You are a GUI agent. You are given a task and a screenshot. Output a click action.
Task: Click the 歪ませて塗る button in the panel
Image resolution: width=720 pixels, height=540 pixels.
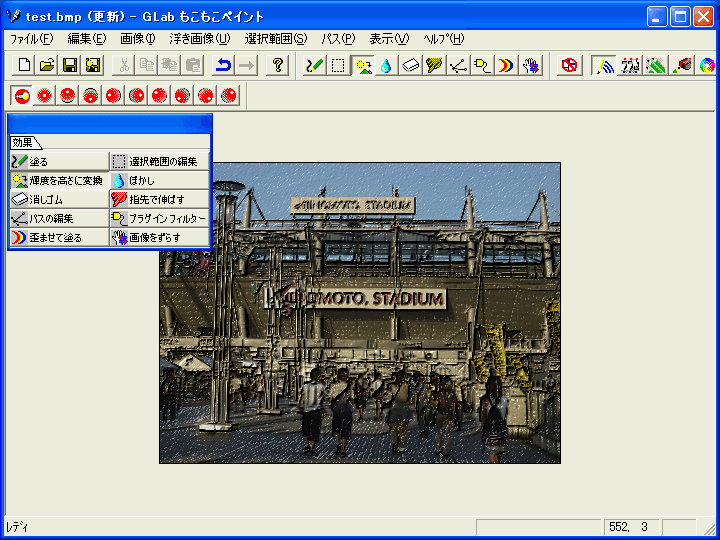point(59,237)
